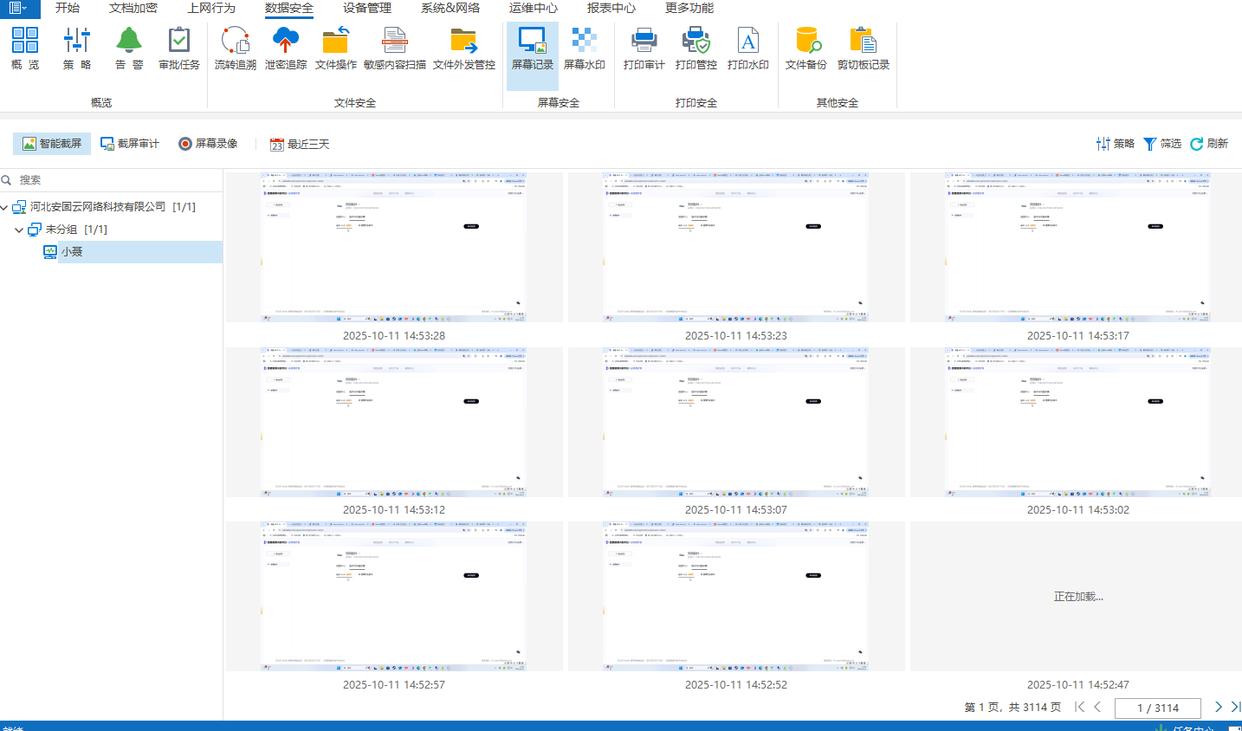
Task: Switch to the 运维中心 tab
Action: [x=533, y=8]
